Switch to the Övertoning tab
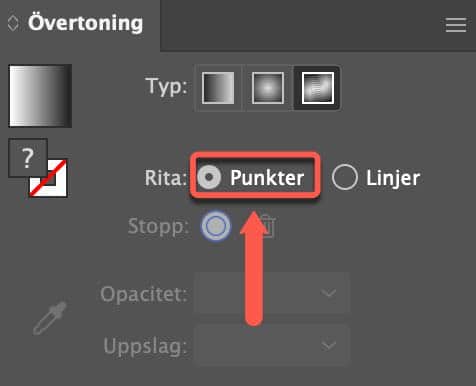Screen dimensions: 476x386 click(x=85, y=23)
